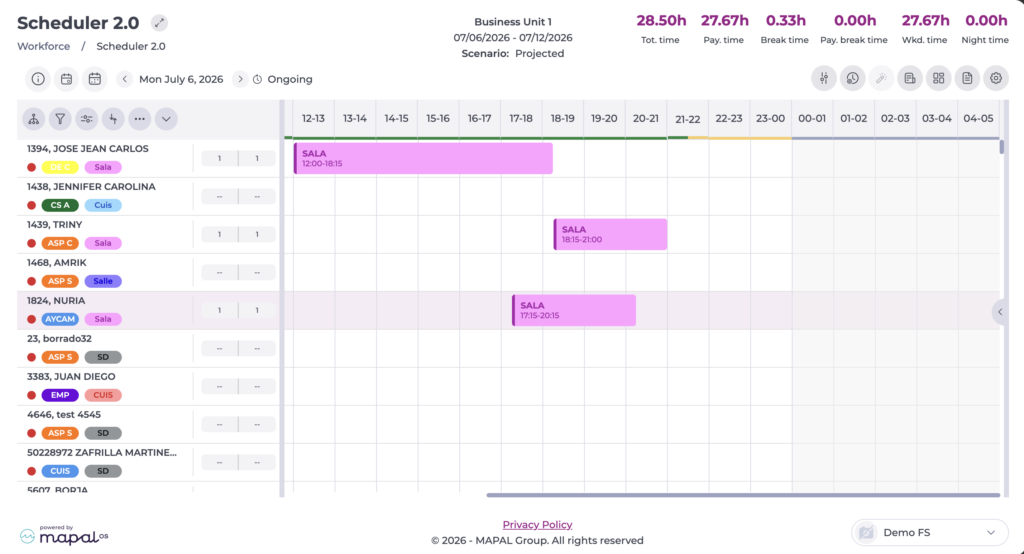
Task: Go to next day with right chevron
Action: coord(240,79)
